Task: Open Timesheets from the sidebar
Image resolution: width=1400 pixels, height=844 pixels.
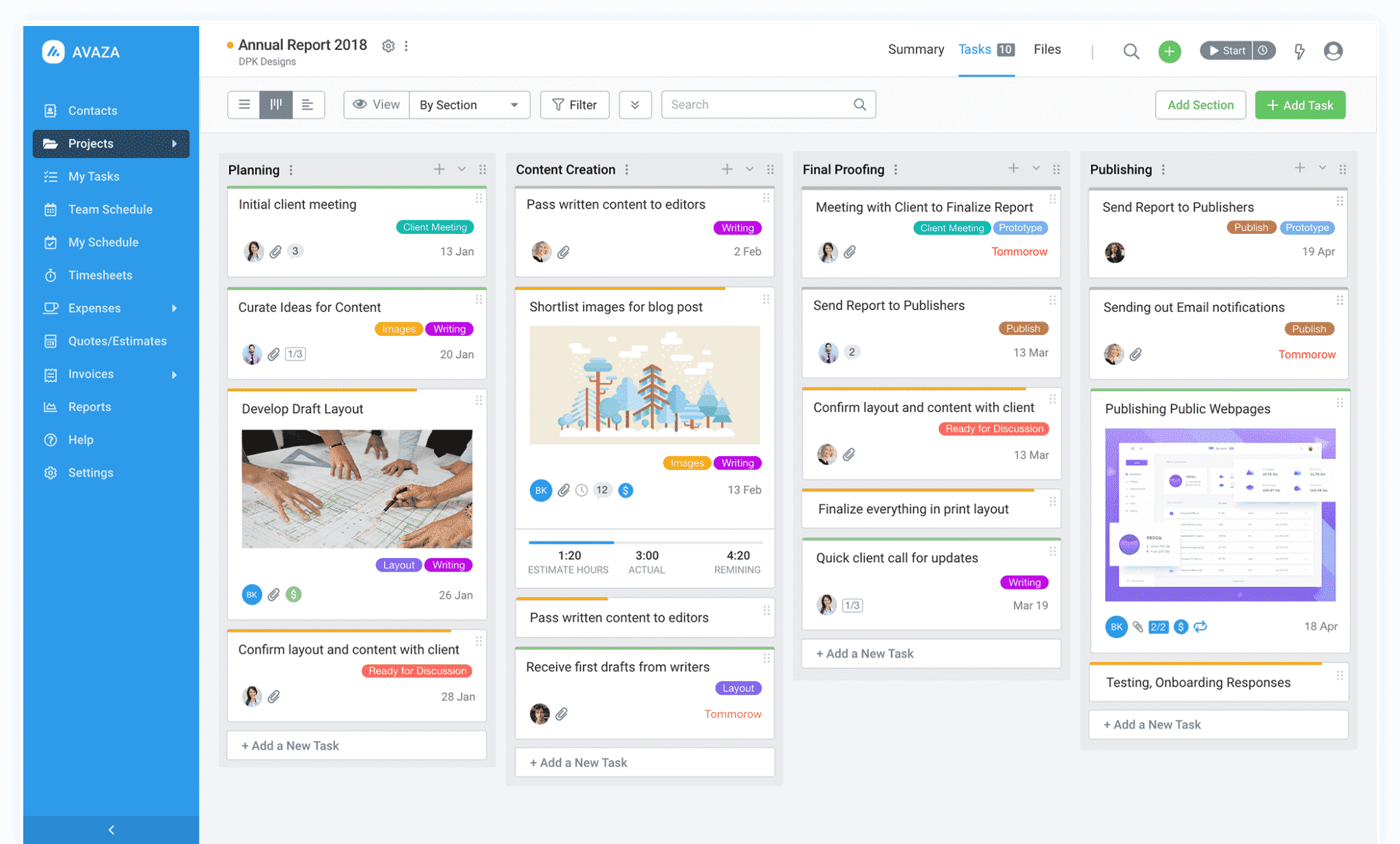Action: click(100, 275)
